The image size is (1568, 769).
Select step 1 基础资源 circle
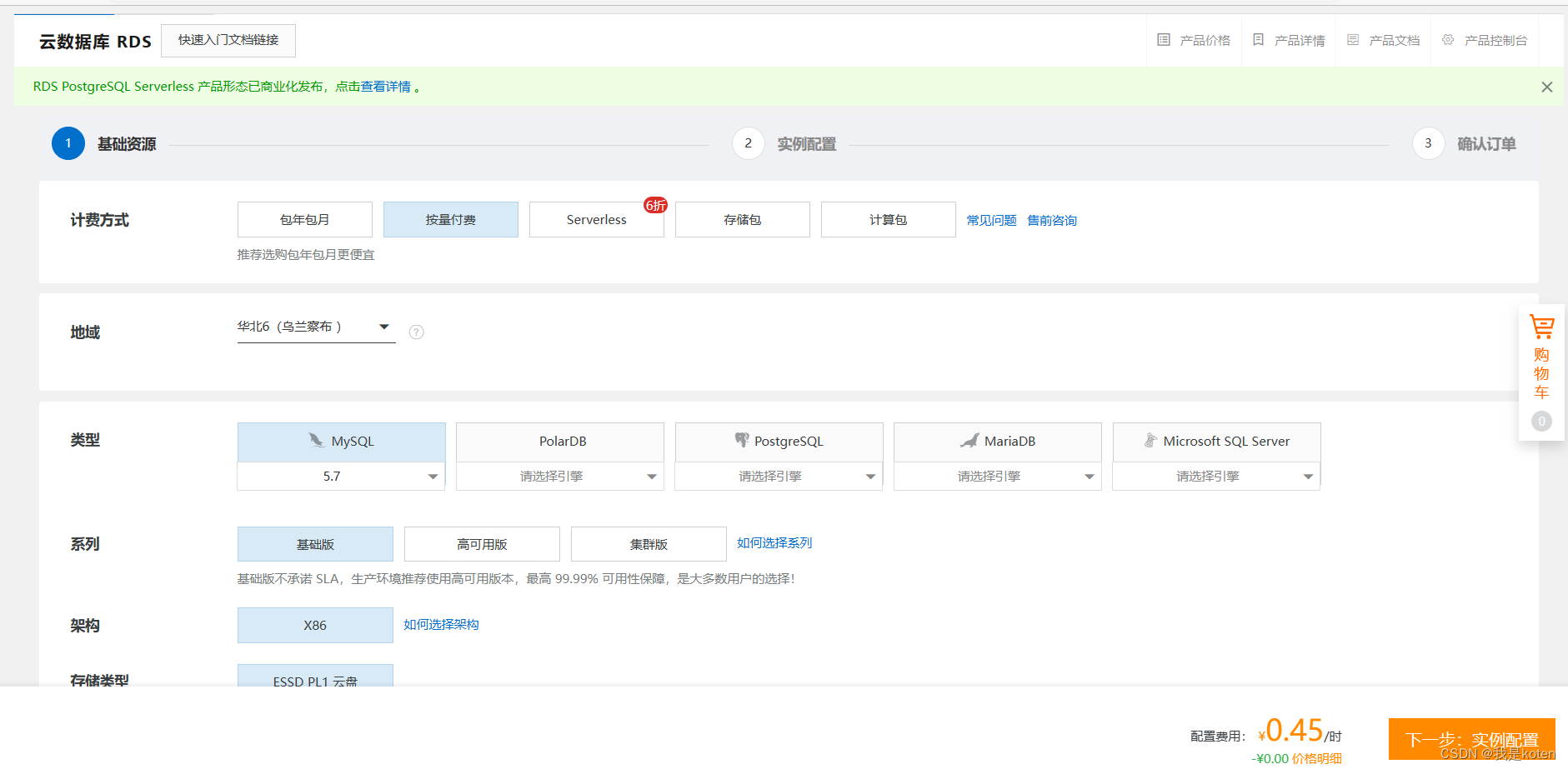click(68, 143)
